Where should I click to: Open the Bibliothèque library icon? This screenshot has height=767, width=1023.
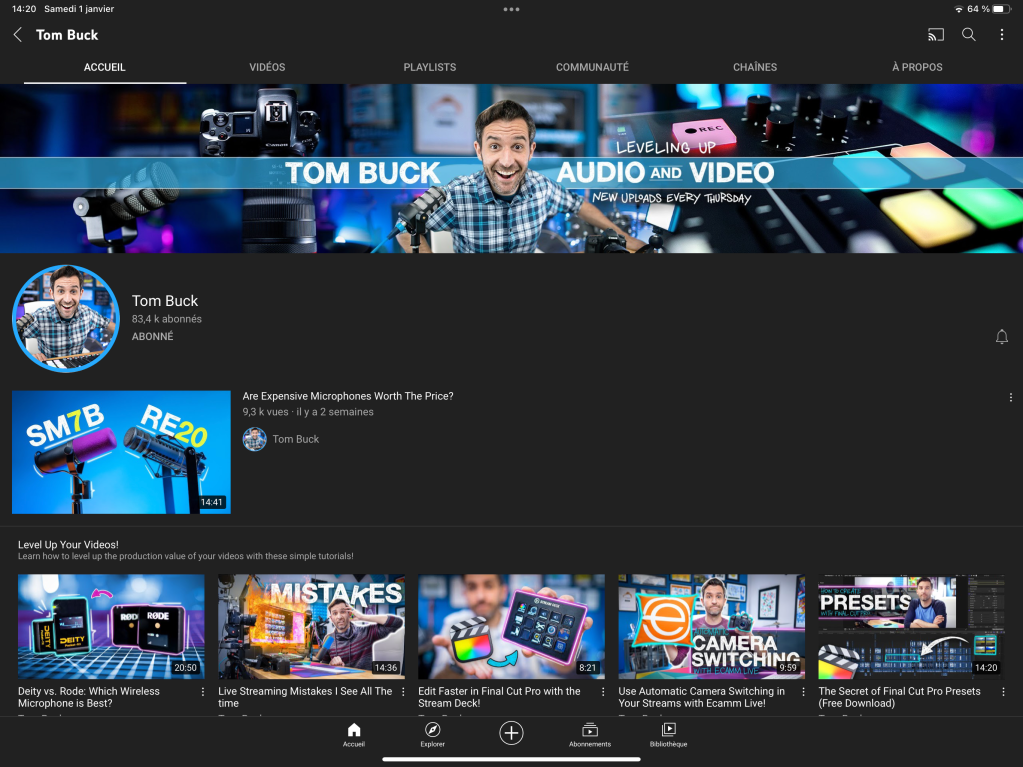click(668, 735)
